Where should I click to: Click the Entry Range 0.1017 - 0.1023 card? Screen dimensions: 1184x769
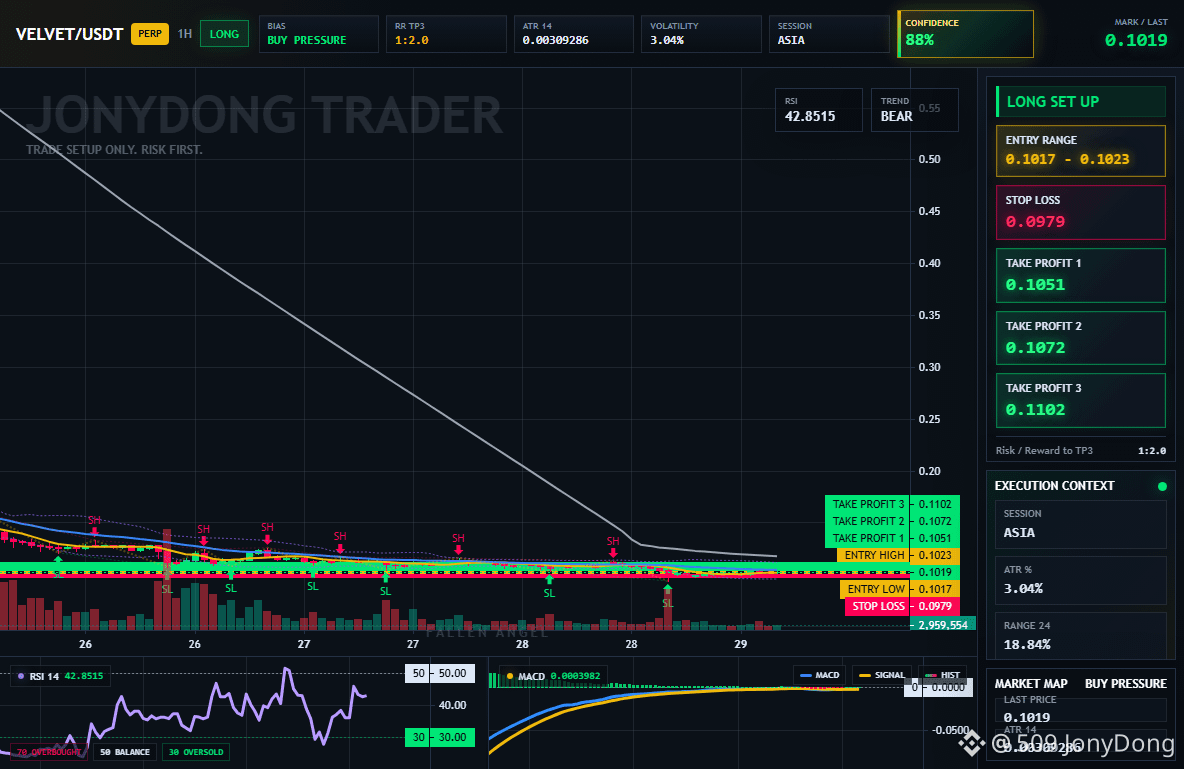point(1081,150)
